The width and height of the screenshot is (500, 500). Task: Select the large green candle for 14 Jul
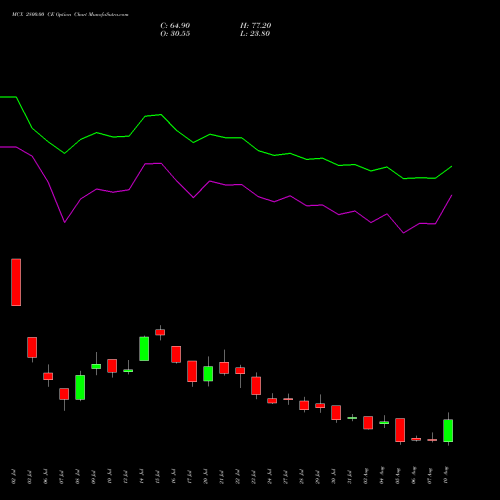tap(144, 349)
